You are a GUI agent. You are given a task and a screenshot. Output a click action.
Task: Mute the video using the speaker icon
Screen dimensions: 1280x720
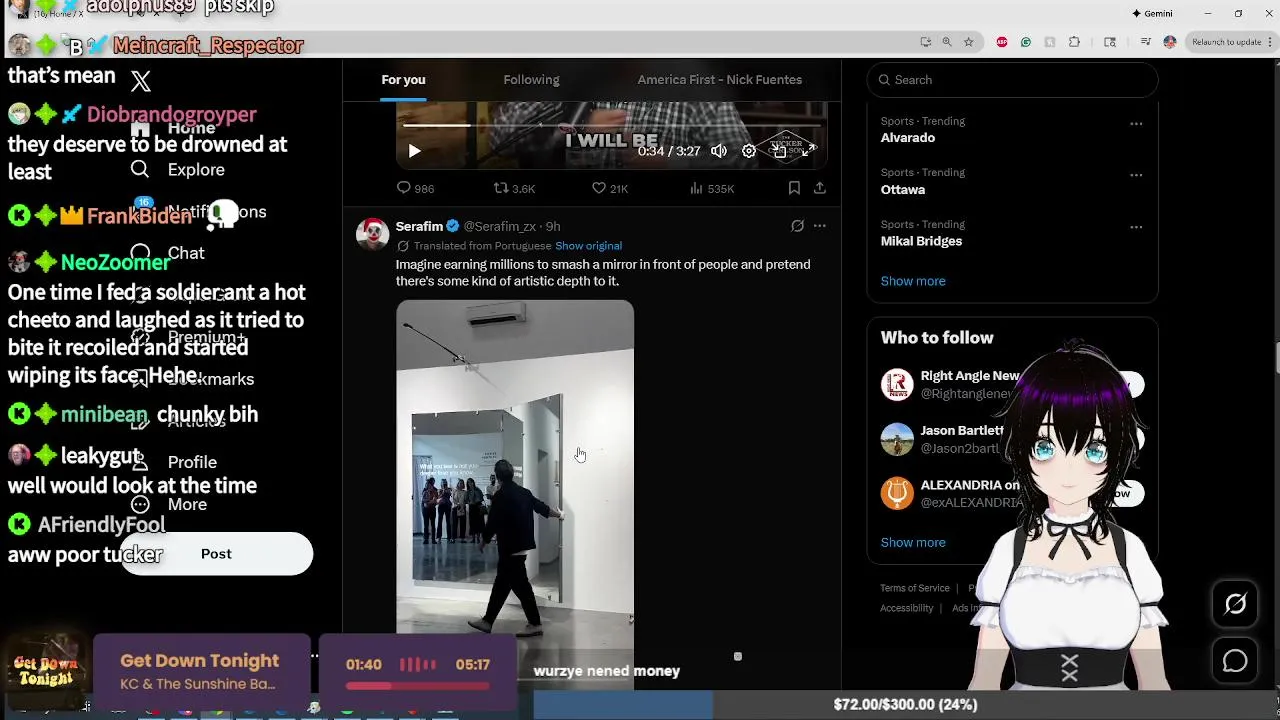tap(719, 151)
